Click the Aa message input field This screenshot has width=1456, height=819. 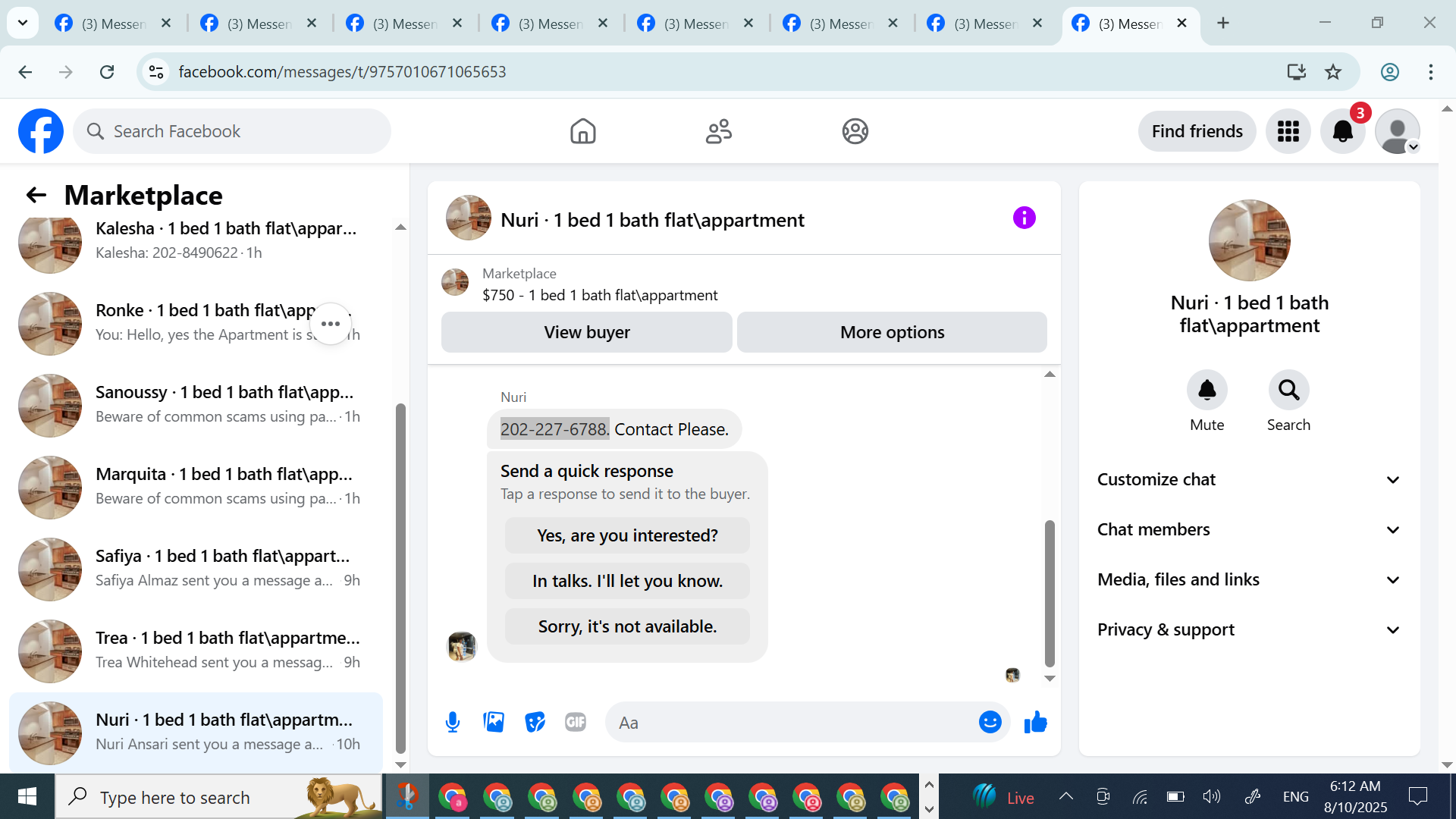pos(789,723)
